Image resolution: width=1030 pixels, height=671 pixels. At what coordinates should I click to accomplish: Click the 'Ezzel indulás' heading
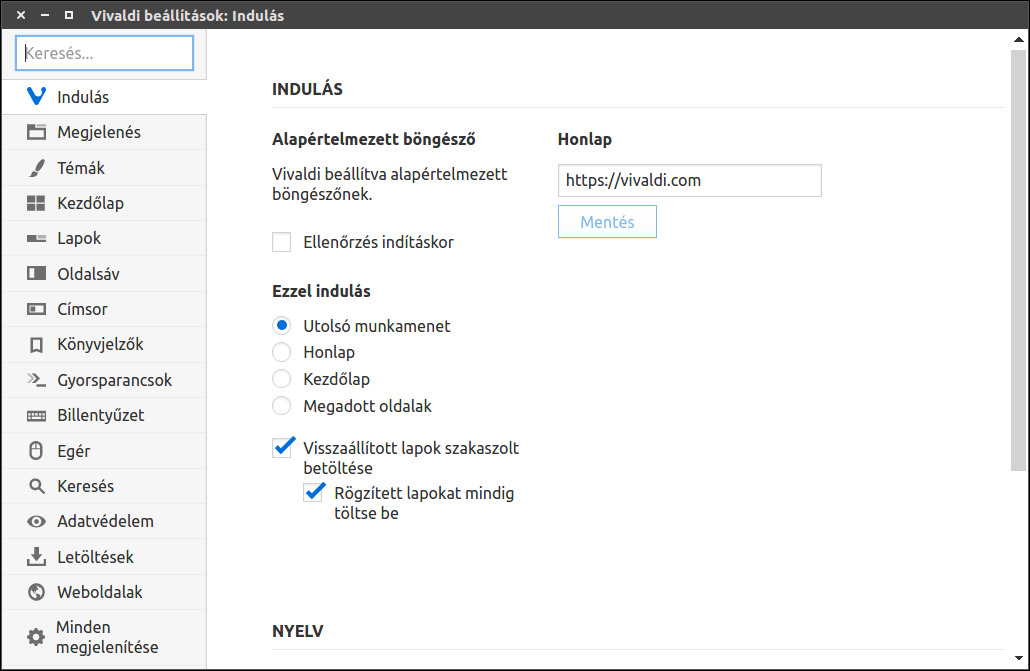coord(321,291)
